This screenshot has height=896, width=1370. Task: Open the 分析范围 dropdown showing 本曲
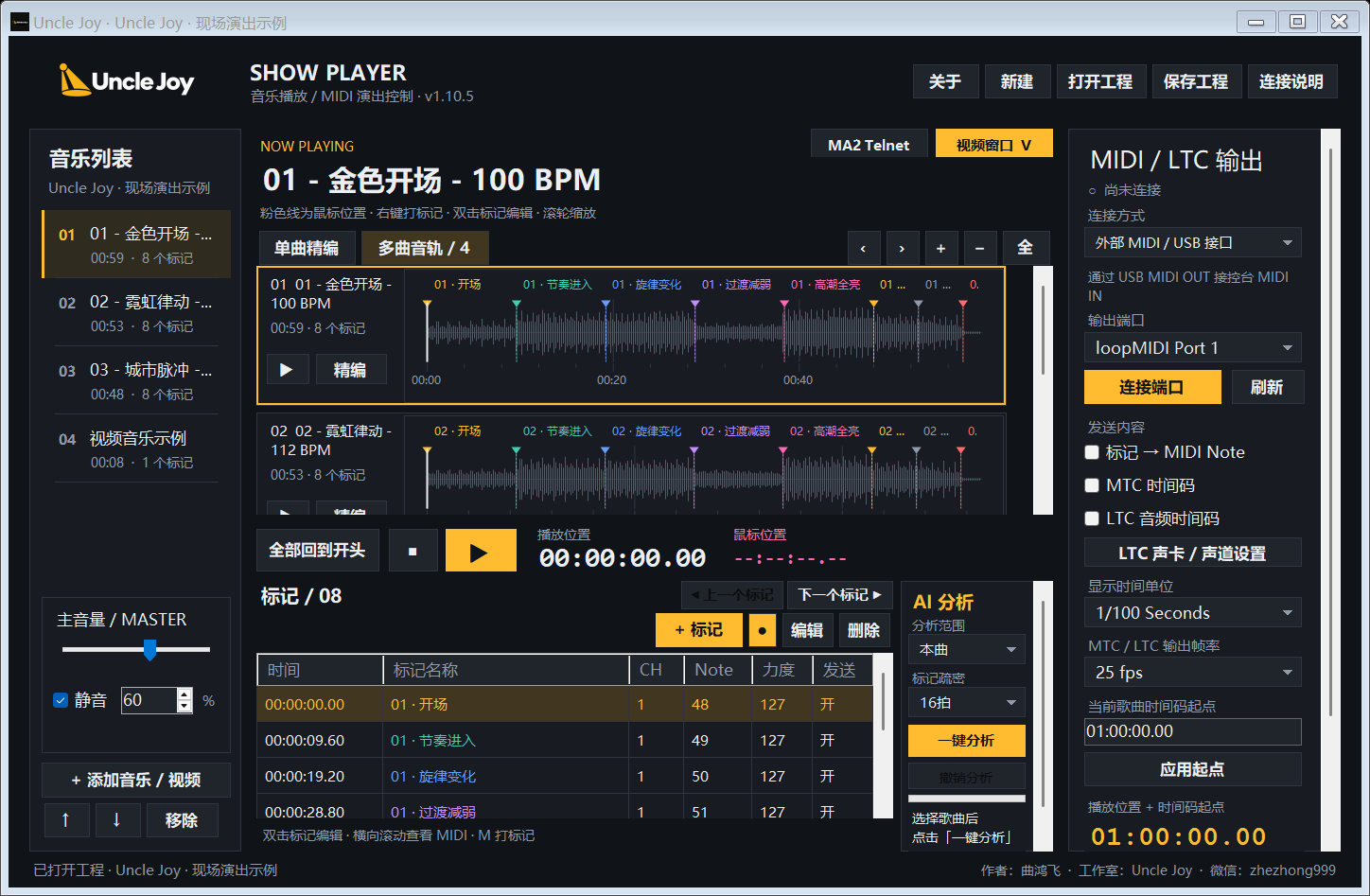point(967,650)
